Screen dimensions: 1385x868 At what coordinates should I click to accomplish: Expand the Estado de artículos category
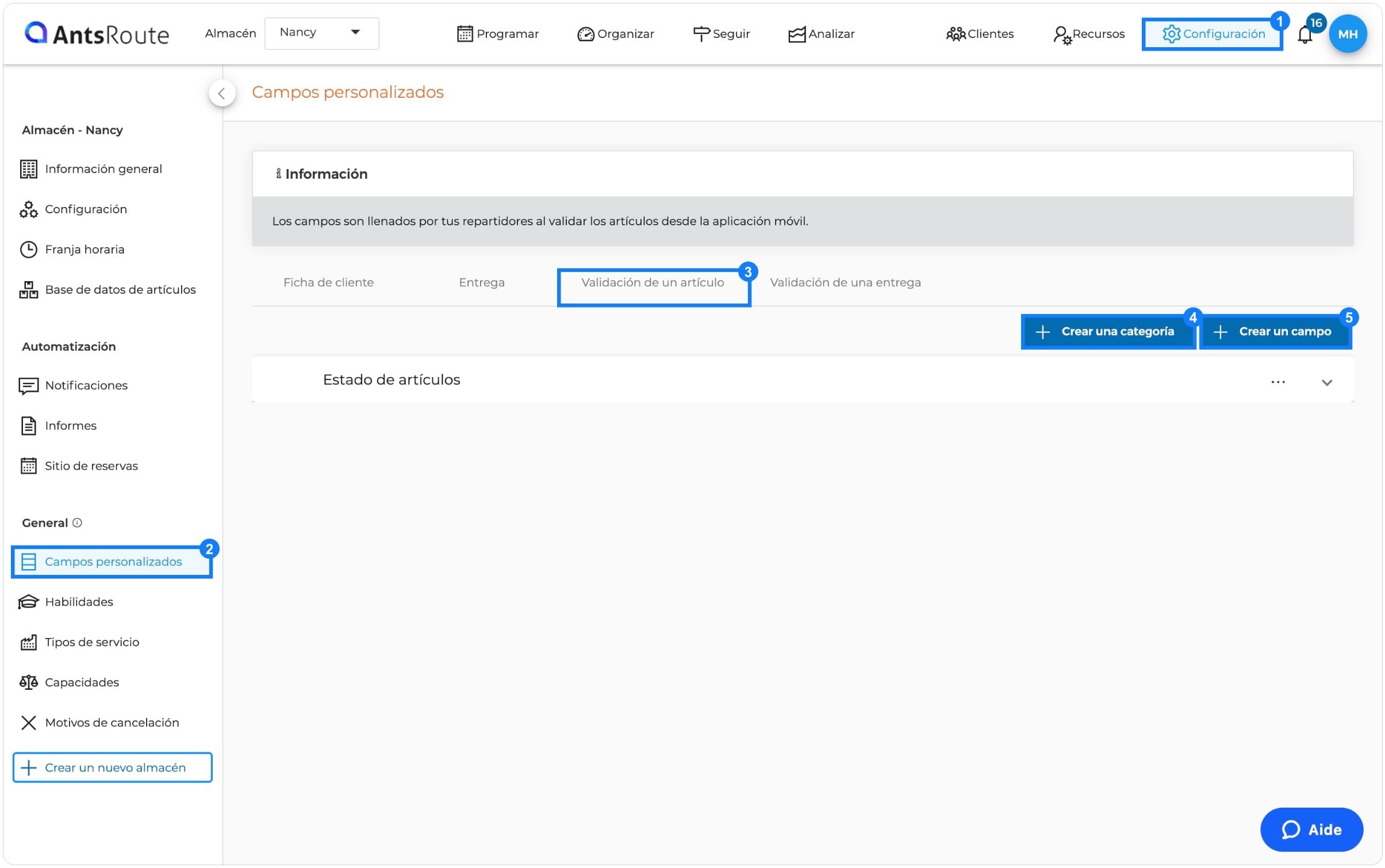click(x=1326, y=383)
